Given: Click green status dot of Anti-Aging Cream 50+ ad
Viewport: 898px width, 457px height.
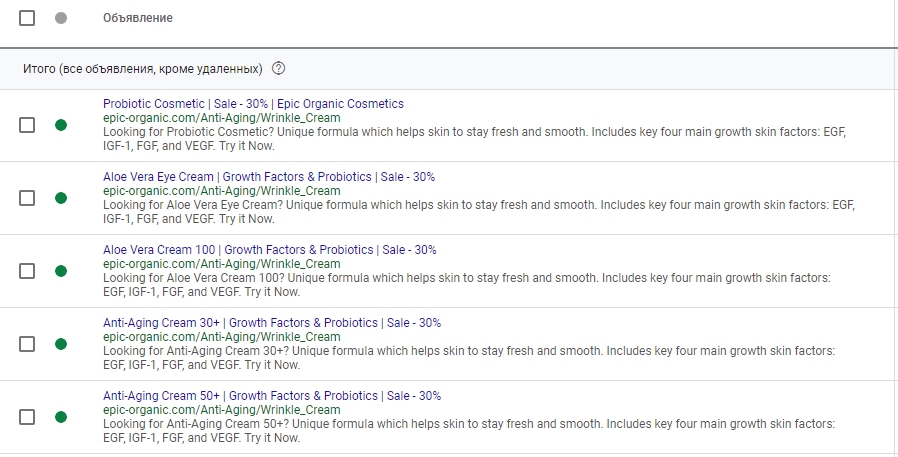Looking at the screenshot, I should [61, 417].
